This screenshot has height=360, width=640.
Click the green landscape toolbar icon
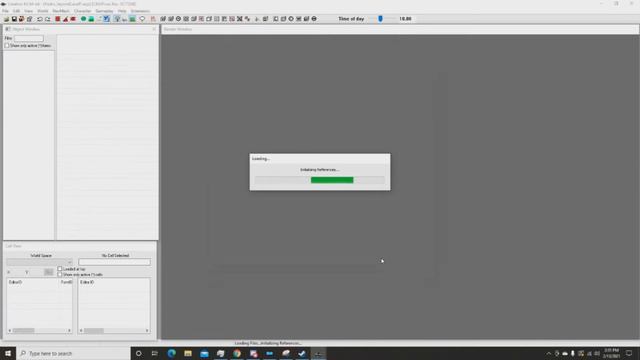point(91,19)
